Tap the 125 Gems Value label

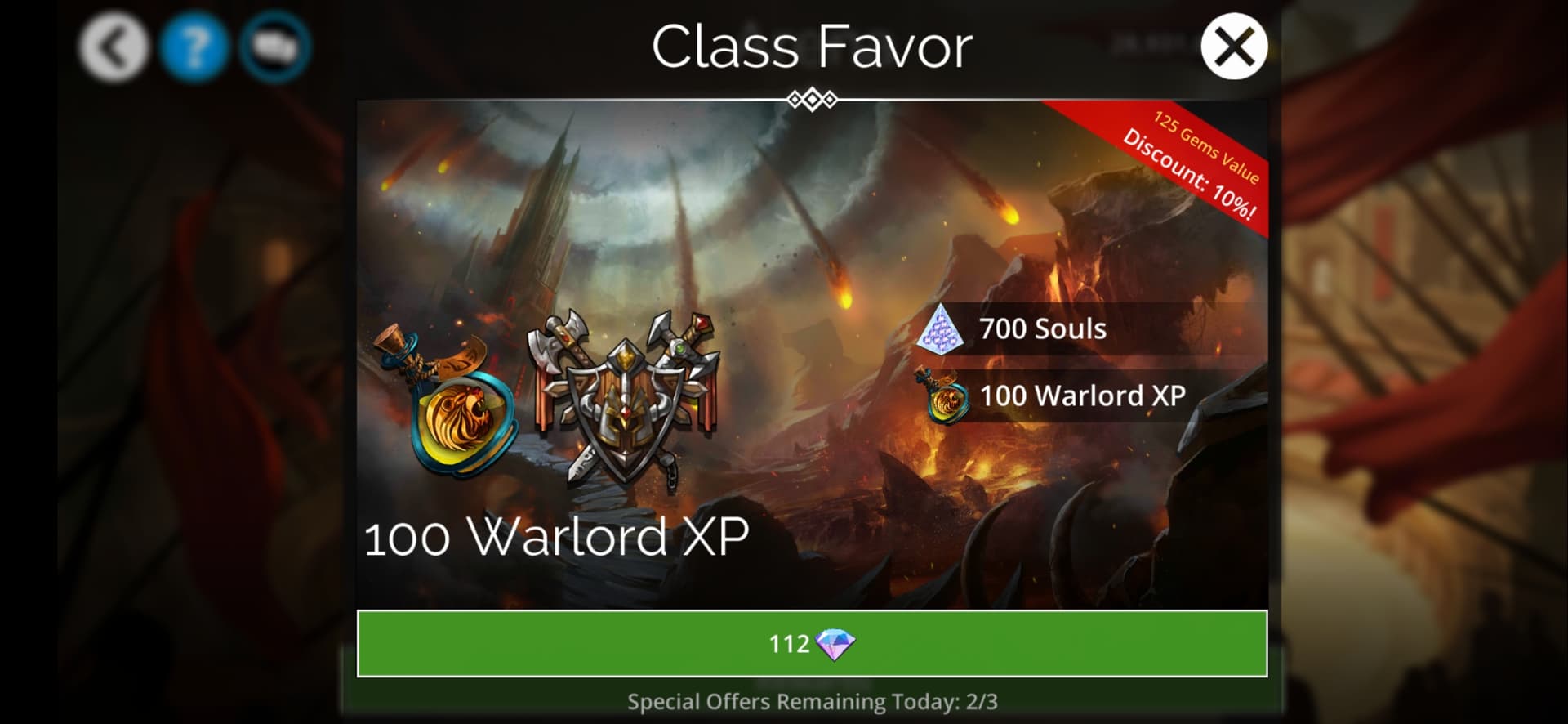click(1206, 148)
